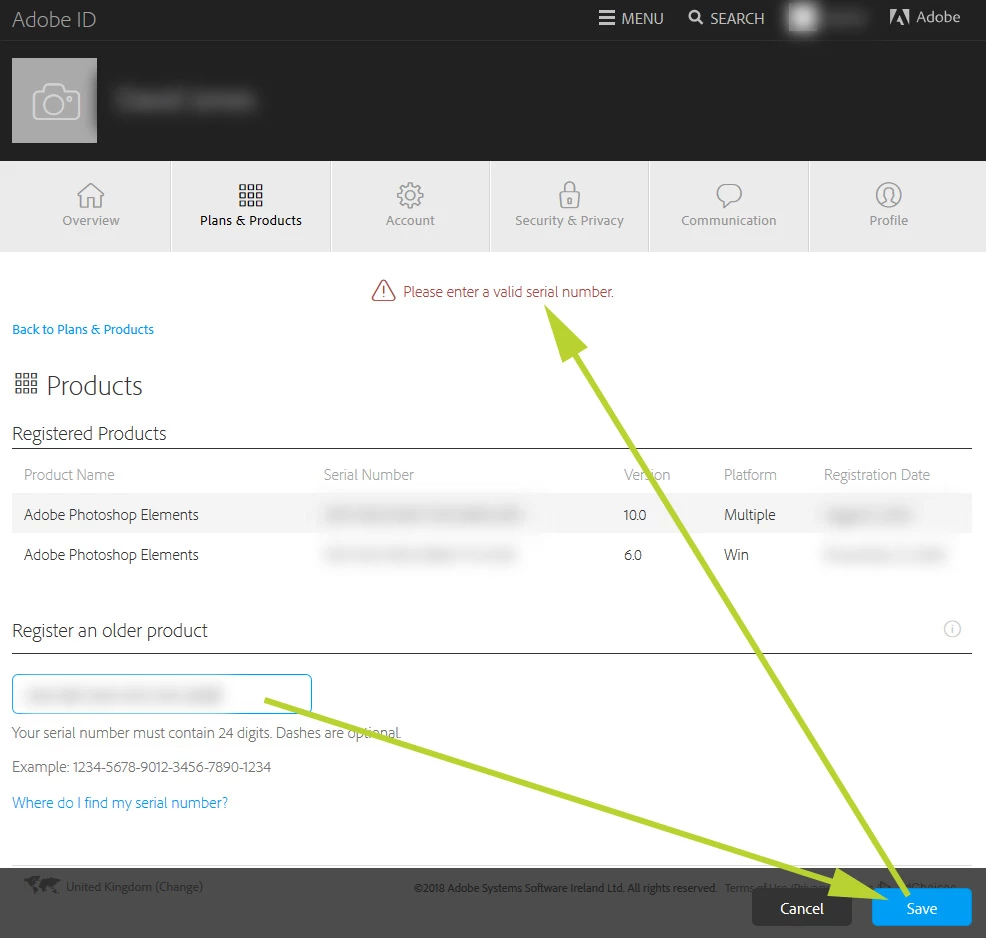The width and height of the screenshot is (986, 938).
Task: Open the SEARCH option
Action: (726, 18)
